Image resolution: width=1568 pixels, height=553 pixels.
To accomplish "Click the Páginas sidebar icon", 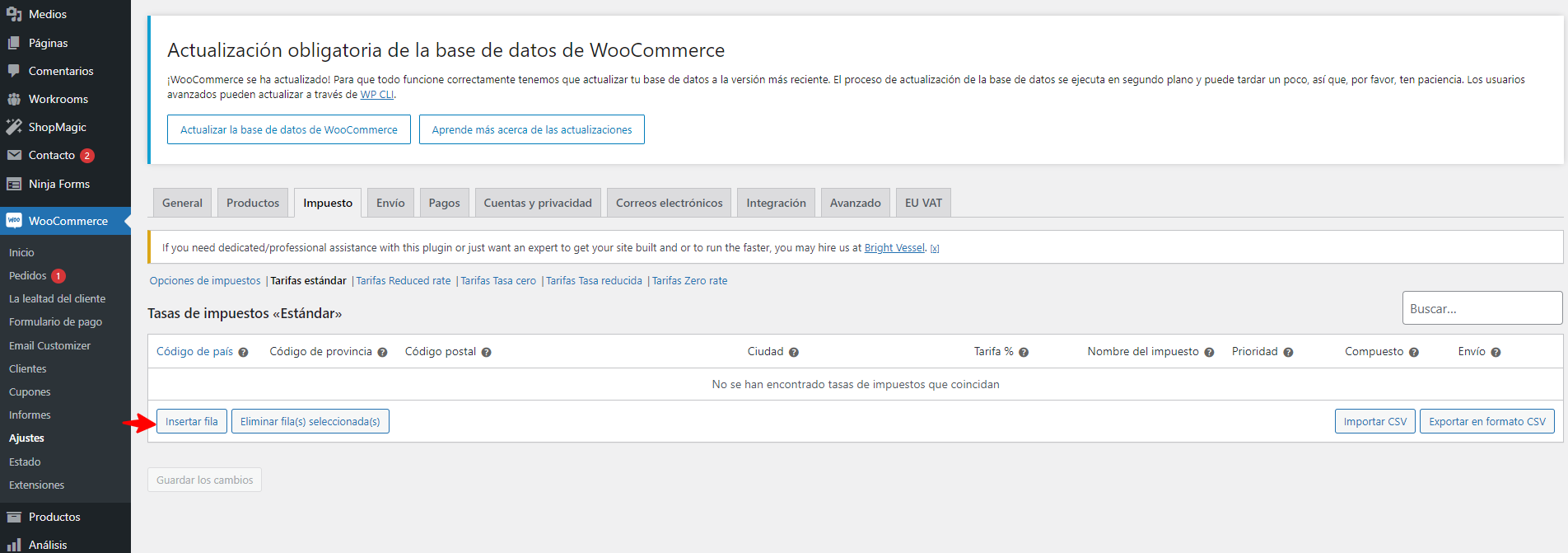I will 14,43.
